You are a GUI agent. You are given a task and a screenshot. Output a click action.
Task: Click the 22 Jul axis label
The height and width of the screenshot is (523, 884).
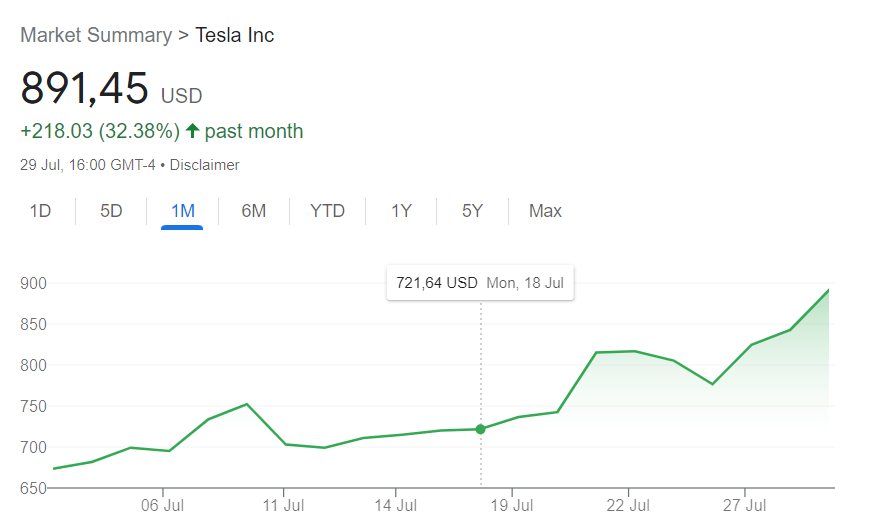(x=628, y=505)
